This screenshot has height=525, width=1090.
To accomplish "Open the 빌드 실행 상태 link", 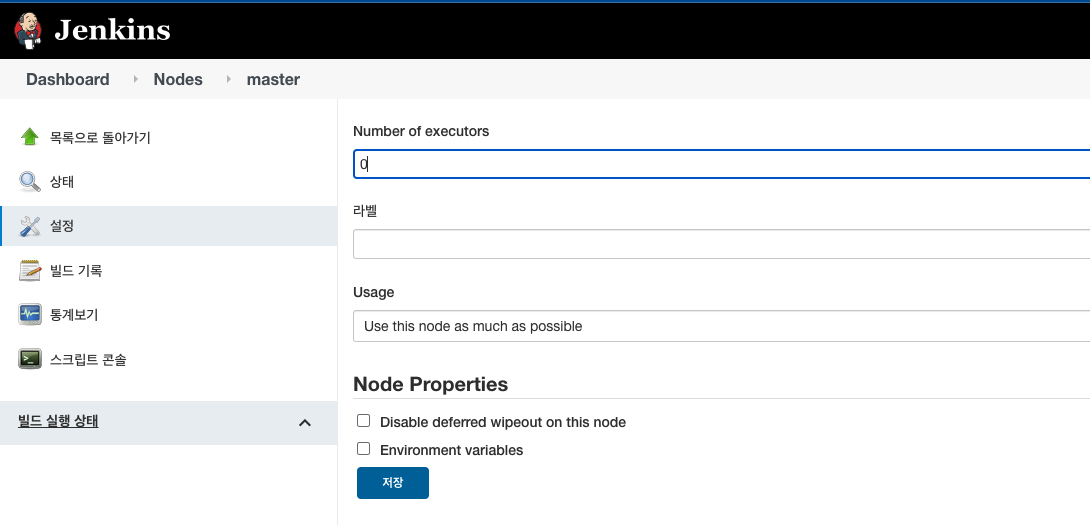I will [58, 421].
